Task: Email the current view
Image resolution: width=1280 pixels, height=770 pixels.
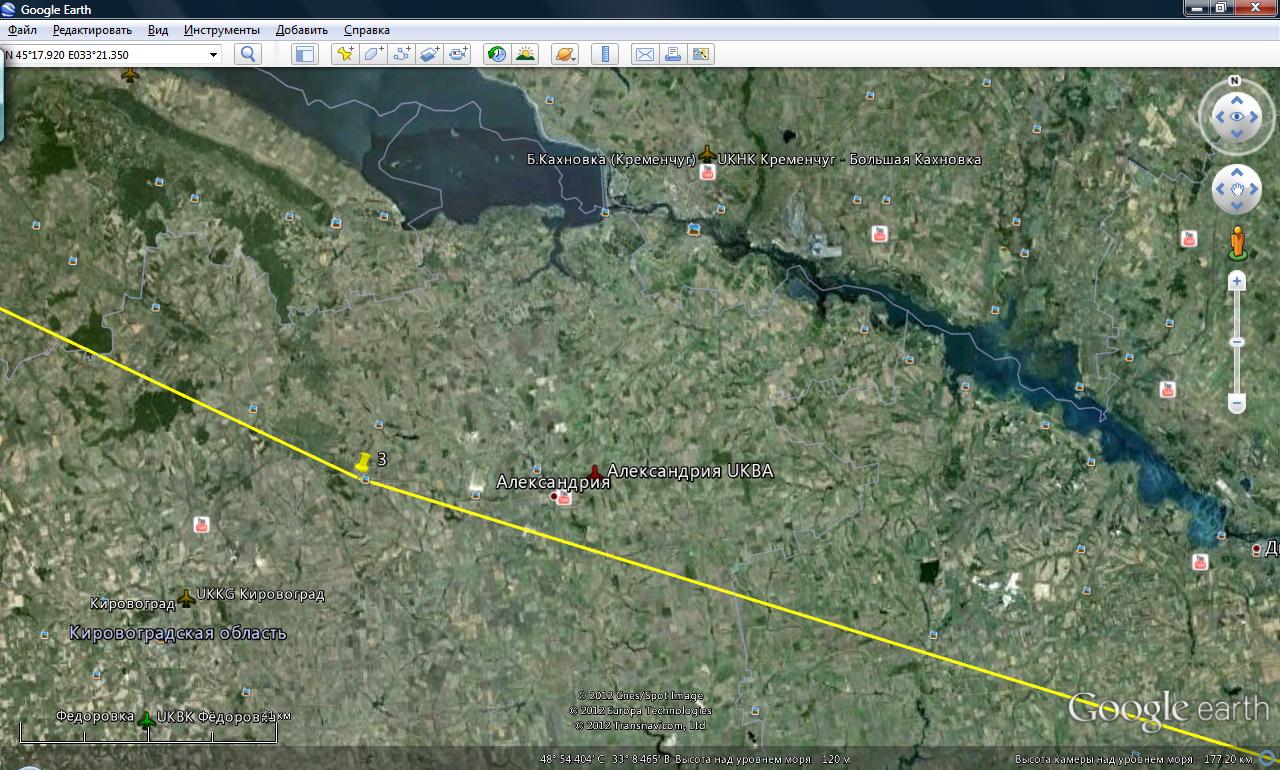Action: pos(644,54)
